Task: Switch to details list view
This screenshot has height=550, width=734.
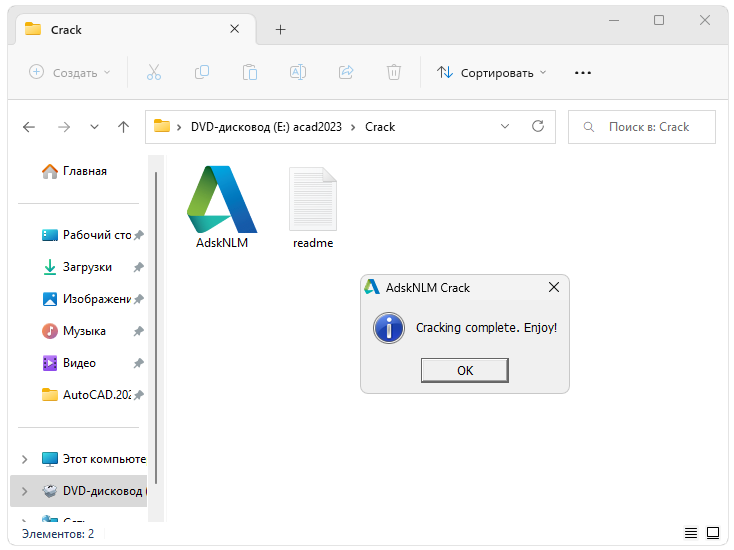Action: [691, 533]
